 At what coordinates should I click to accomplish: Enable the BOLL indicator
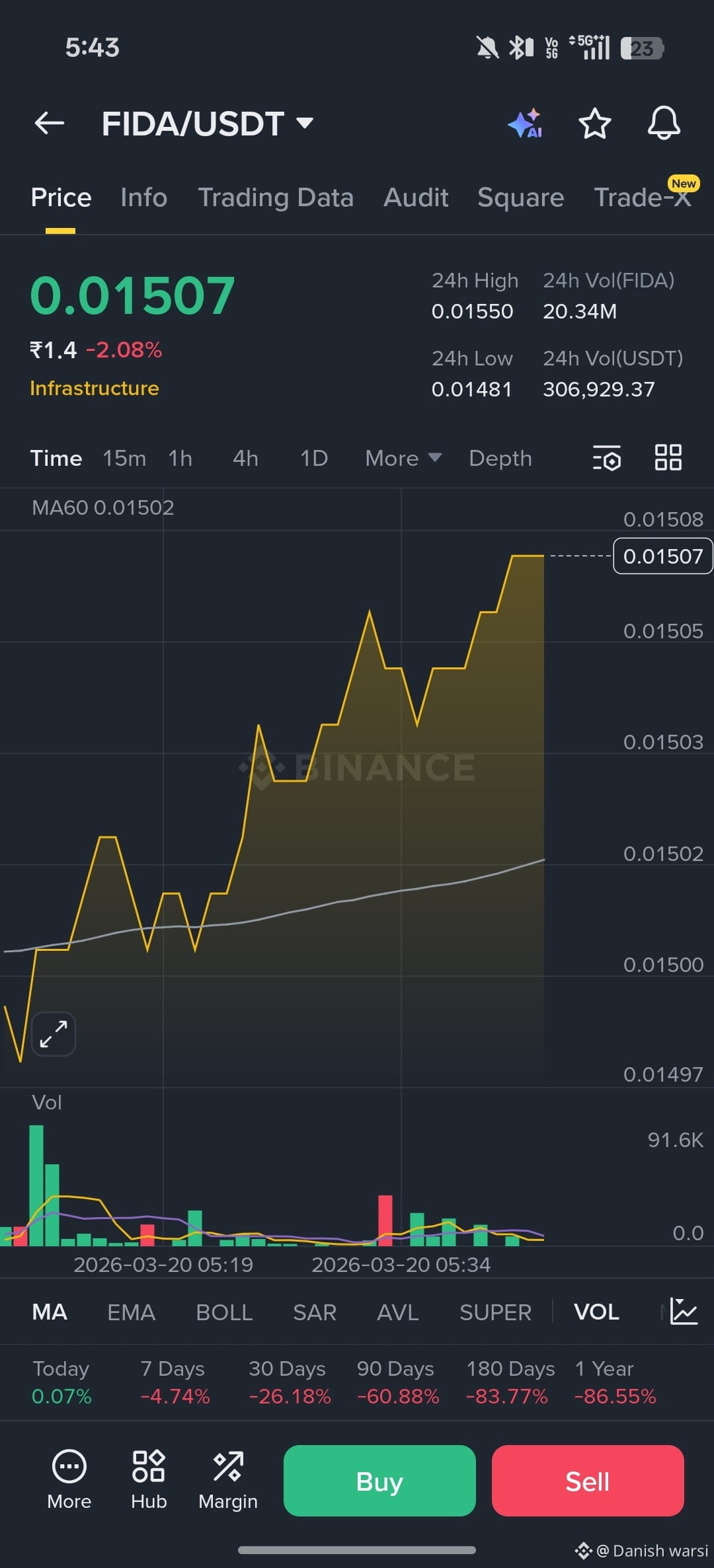click(224, 1312)
